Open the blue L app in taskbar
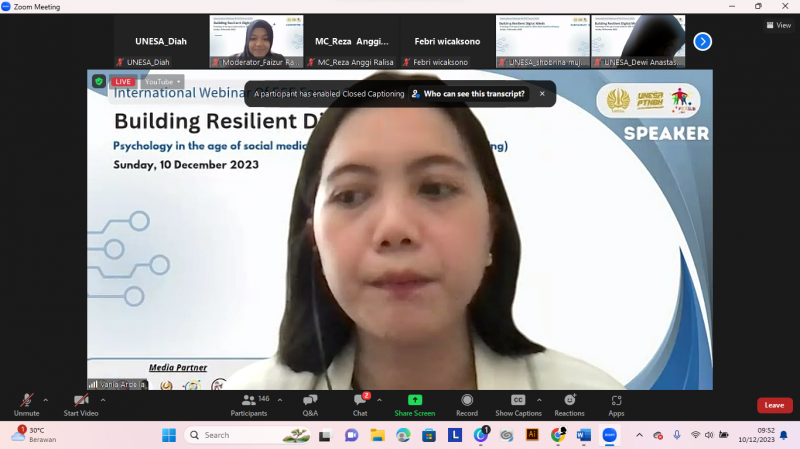The image size is (800, 449). pos(455,435)
